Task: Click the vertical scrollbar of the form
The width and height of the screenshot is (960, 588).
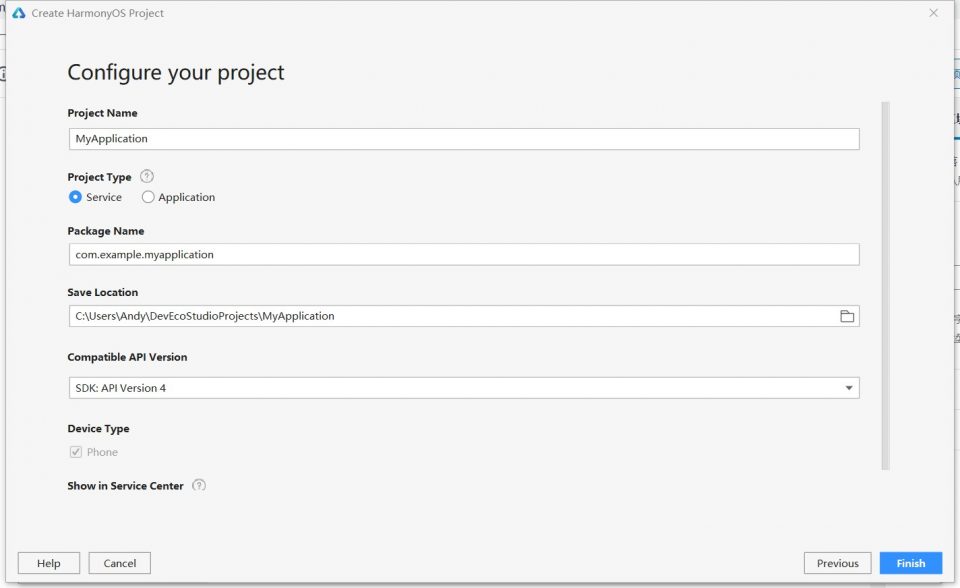Action: (x=885, y=286)
